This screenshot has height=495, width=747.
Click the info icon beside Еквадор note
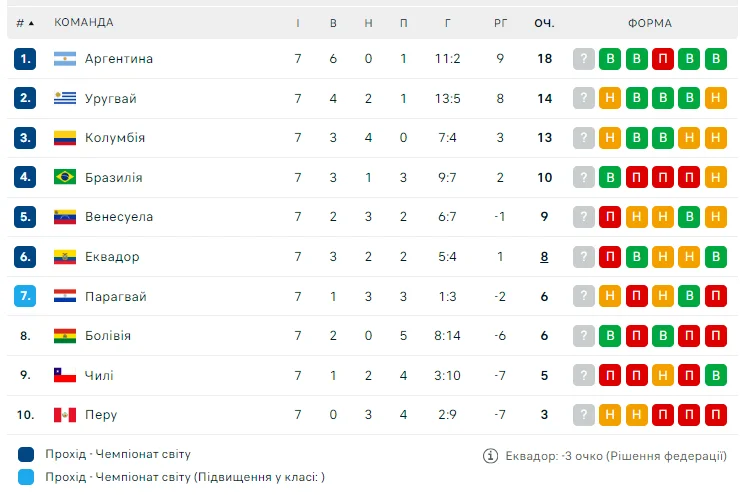point(490,455)
